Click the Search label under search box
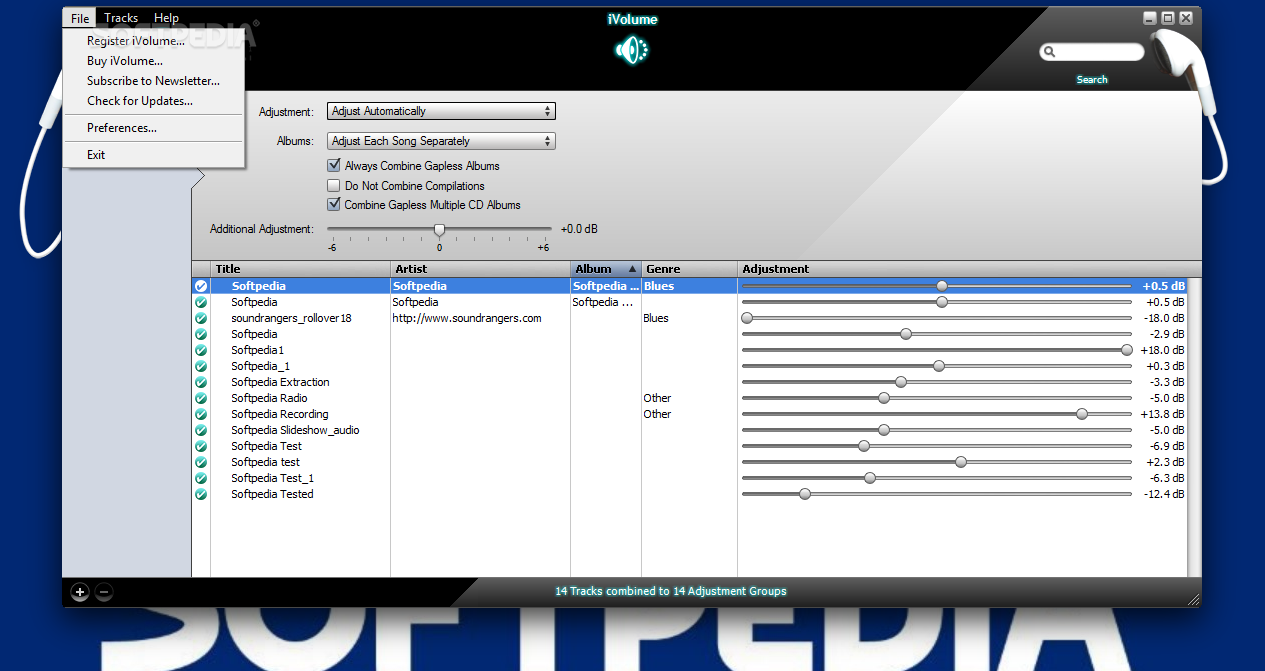This screenshot has height=671, width=1265. point(1092,80)
